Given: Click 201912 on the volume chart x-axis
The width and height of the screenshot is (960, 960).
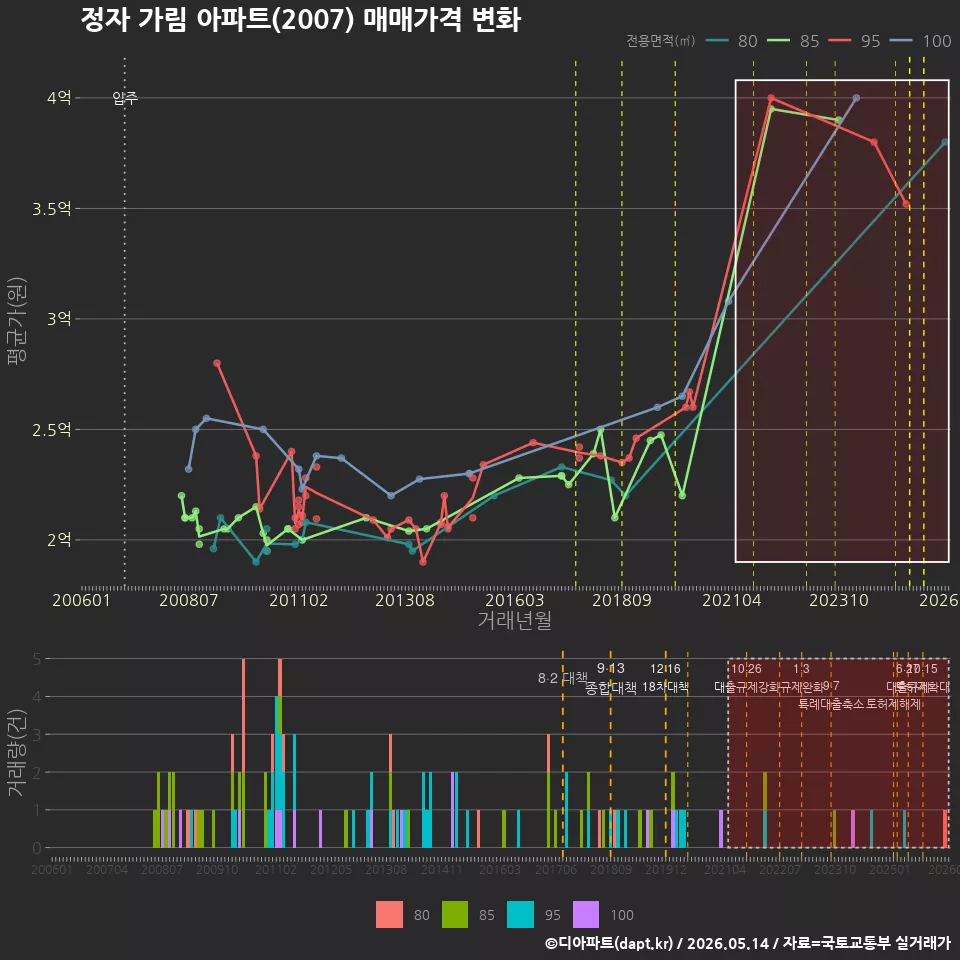Looking at the screenshot, I should [x=666, y=869].
